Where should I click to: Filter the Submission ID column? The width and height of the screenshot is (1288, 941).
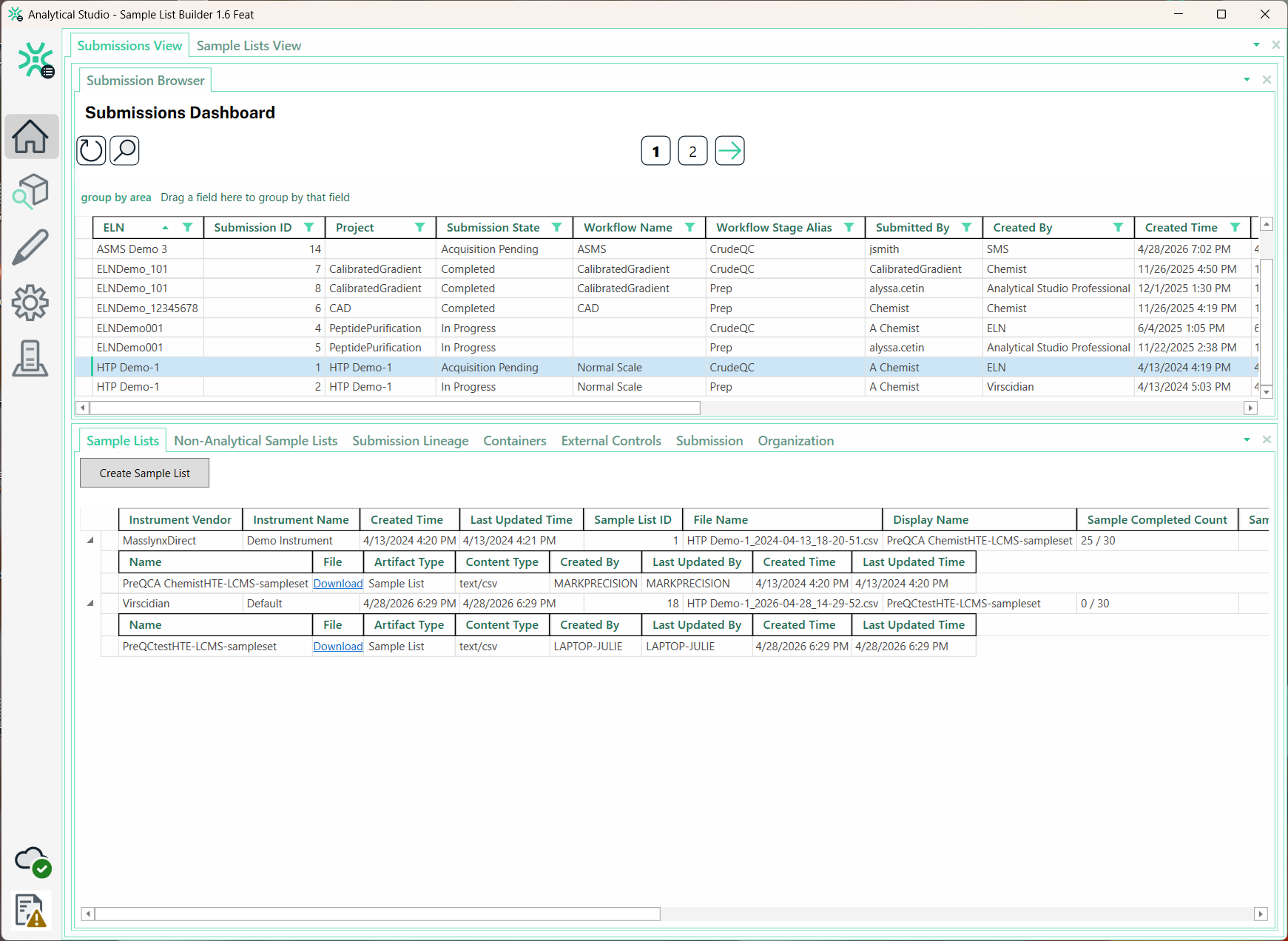(x=309, y=228)
